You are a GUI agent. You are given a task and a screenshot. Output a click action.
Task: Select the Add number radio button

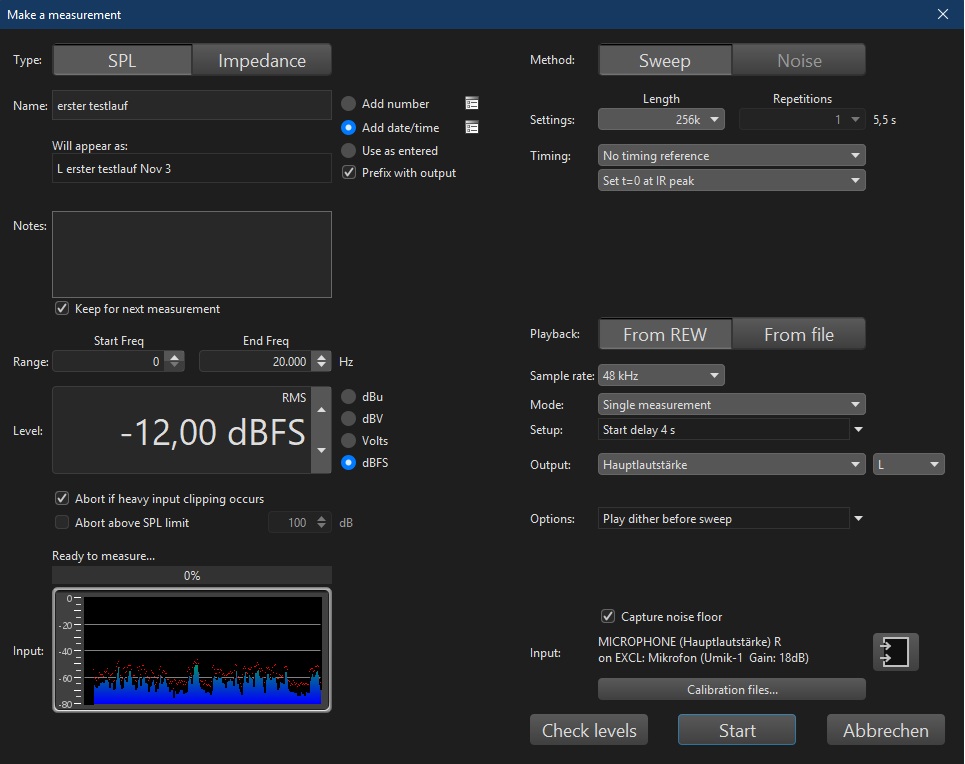pos(348,103)
